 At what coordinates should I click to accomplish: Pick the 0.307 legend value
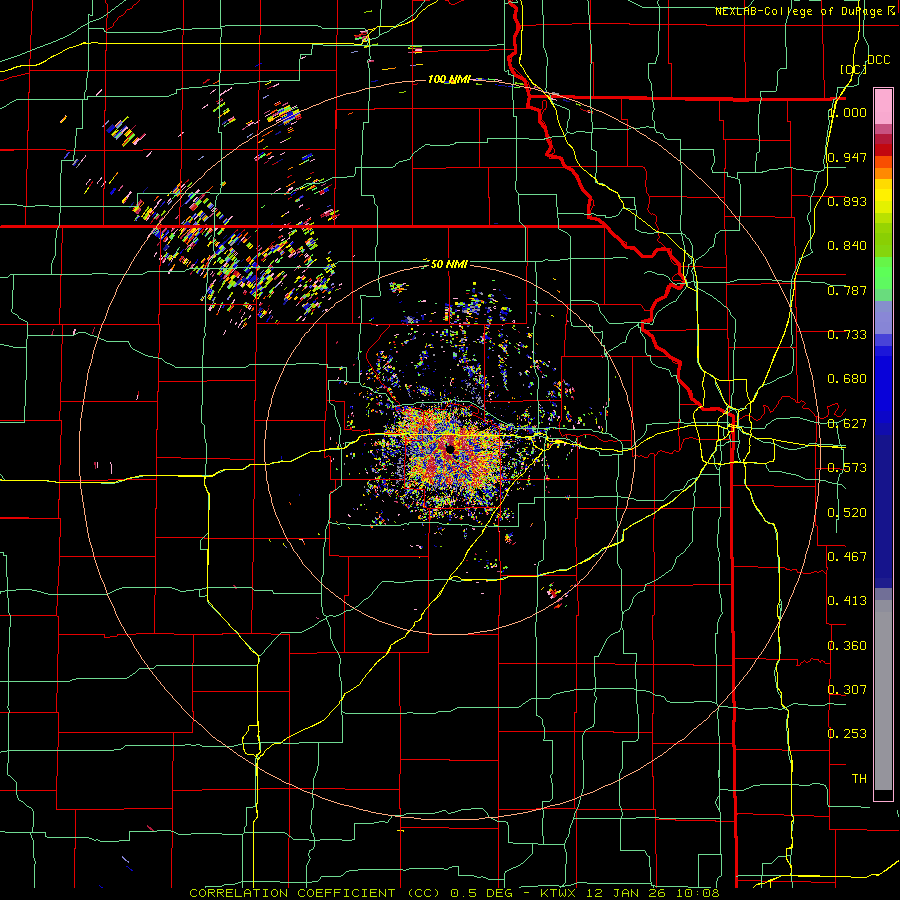point(847,690)
